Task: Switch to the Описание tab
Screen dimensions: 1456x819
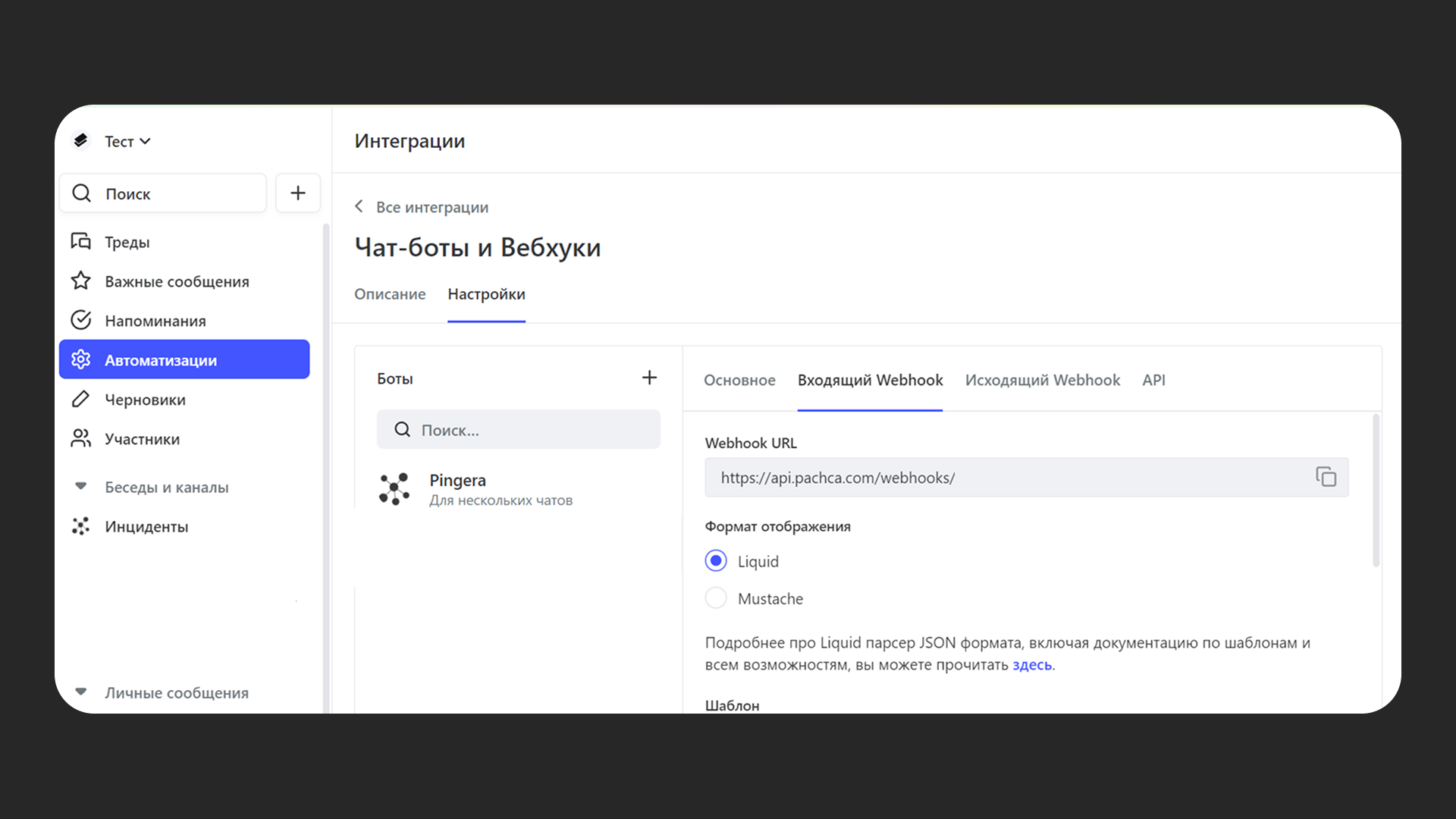Action: (390, 294)
